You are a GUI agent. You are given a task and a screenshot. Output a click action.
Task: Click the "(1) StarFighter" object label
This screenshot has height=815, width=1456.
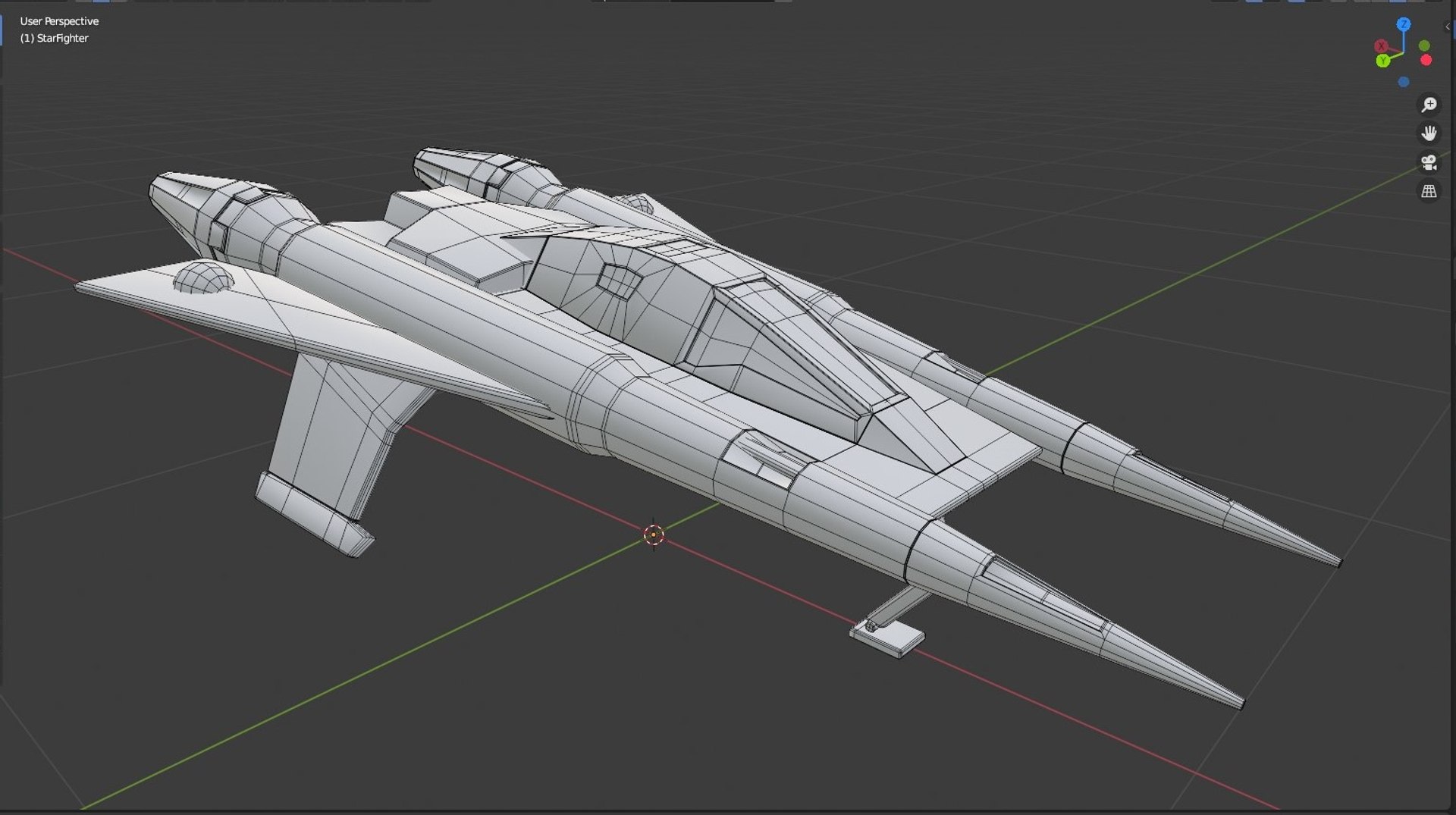[x=54, y=38]
